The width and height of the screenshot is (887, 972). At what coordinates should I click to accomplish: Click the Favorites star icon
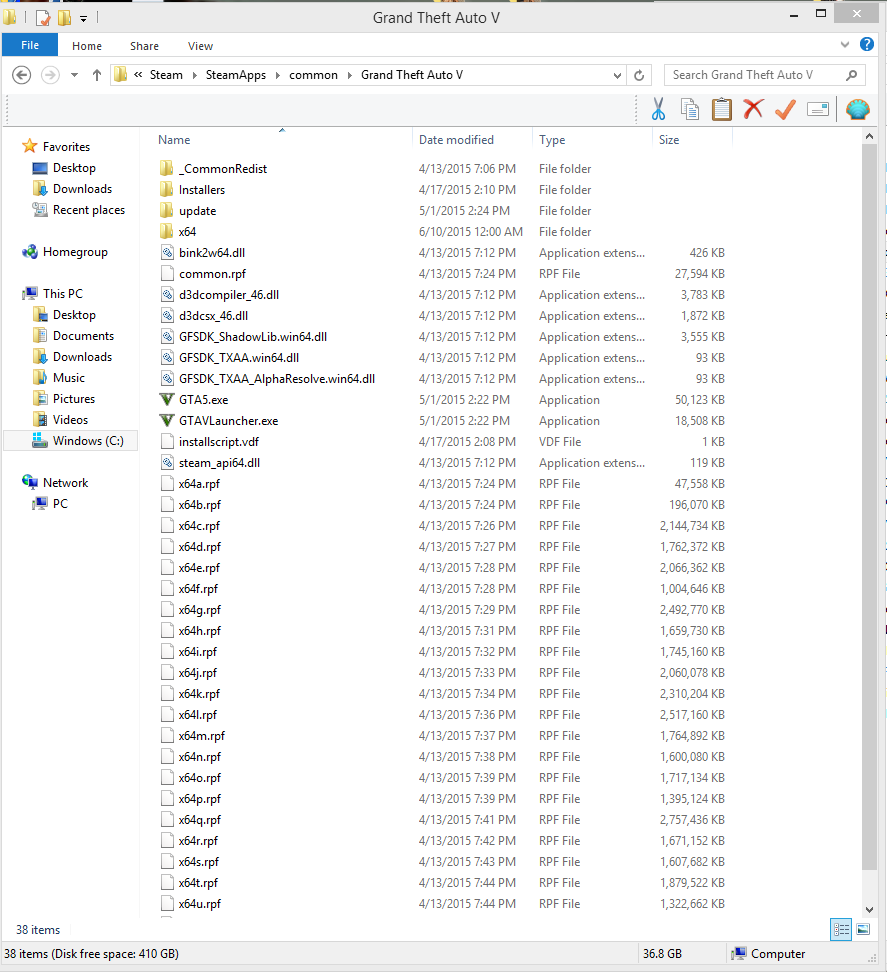tap(30, 146)
